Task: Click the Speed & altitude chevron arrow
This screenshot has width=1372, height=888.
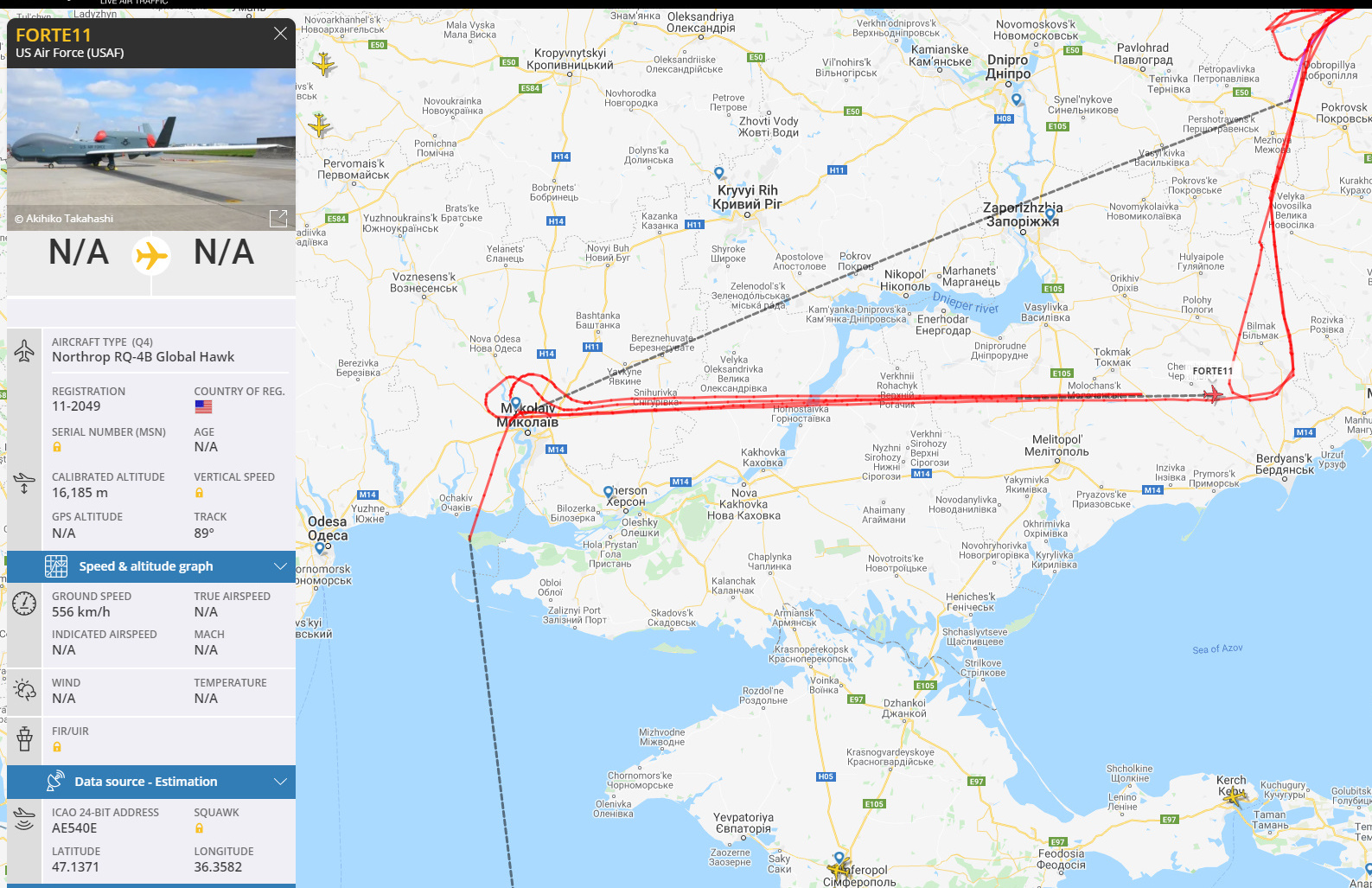Action: pos(280,566)
